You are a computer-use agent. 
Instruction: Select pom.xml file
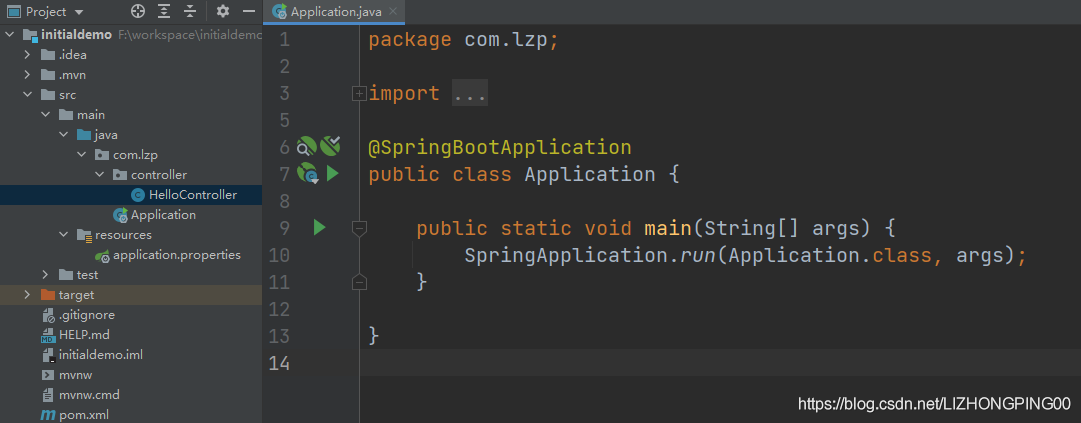click(83, 415)
